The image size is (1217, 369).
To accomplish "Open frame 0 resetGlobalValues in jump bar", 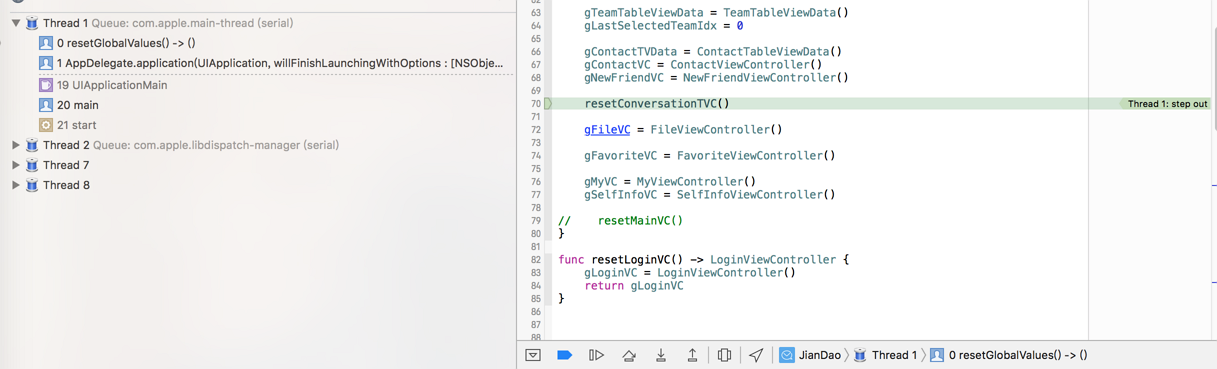I will [1008, 355].
